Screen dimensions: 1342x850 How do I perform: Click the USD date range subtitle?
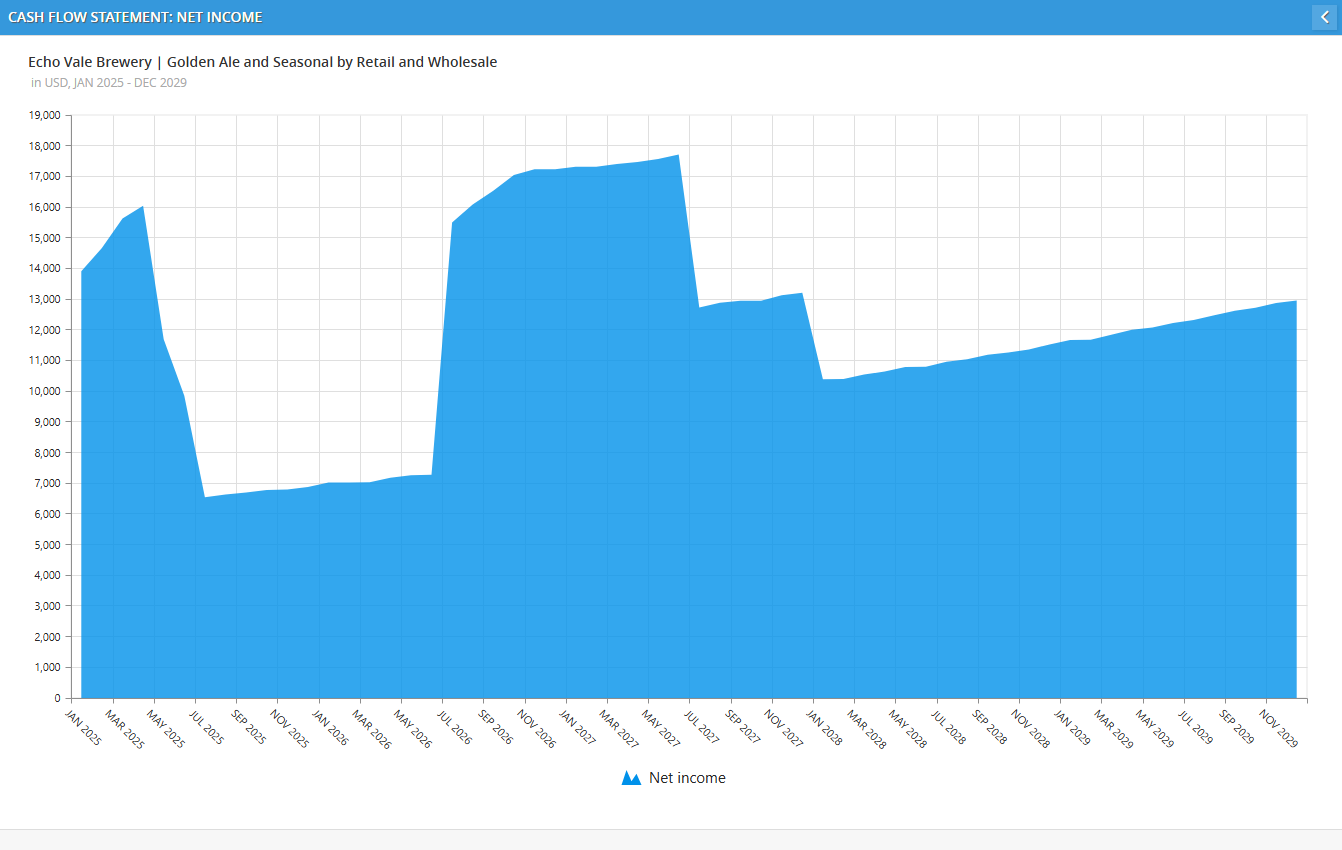[109, 83]
